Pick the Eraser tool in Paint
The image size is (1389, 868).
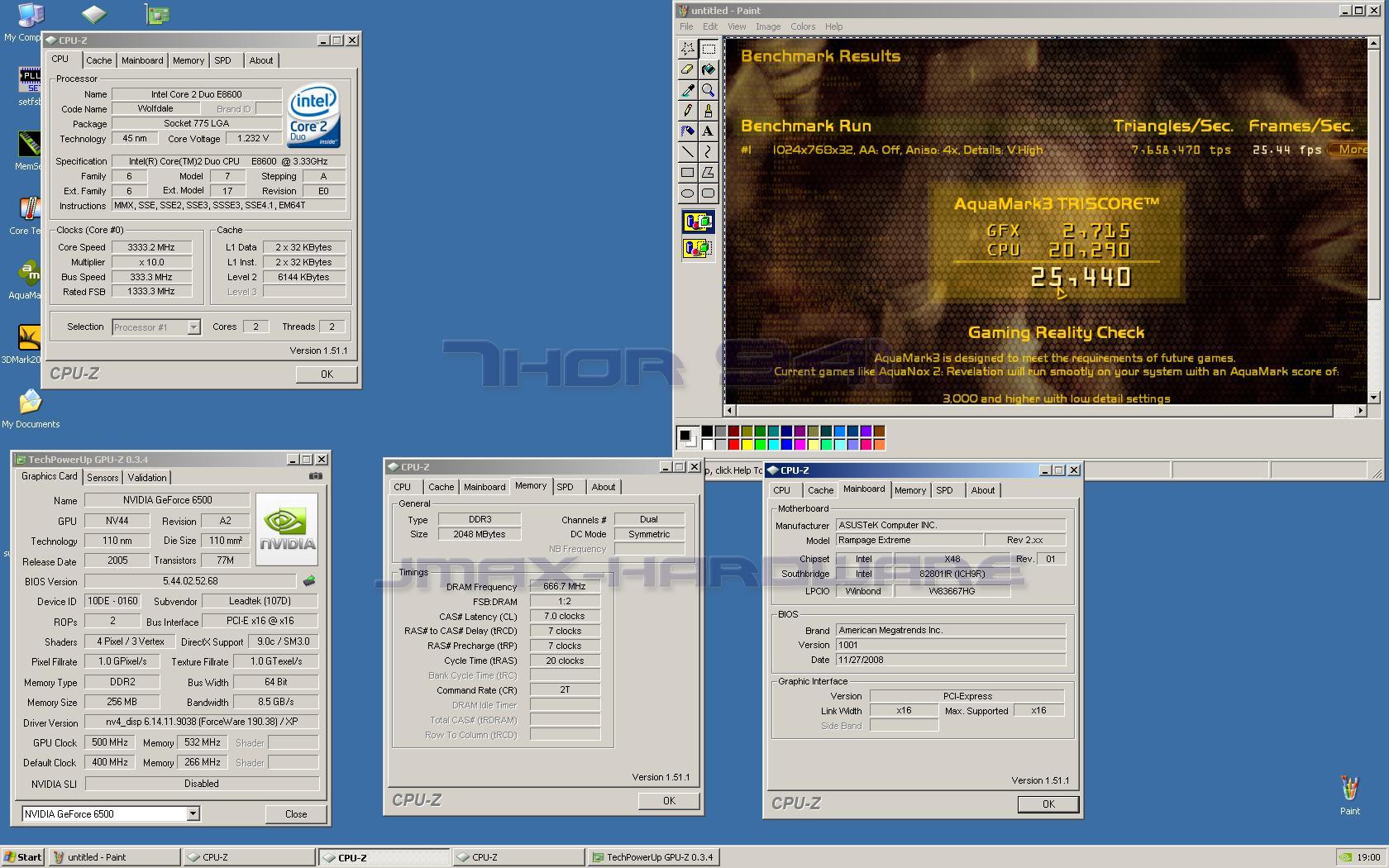tap(687, 69)
